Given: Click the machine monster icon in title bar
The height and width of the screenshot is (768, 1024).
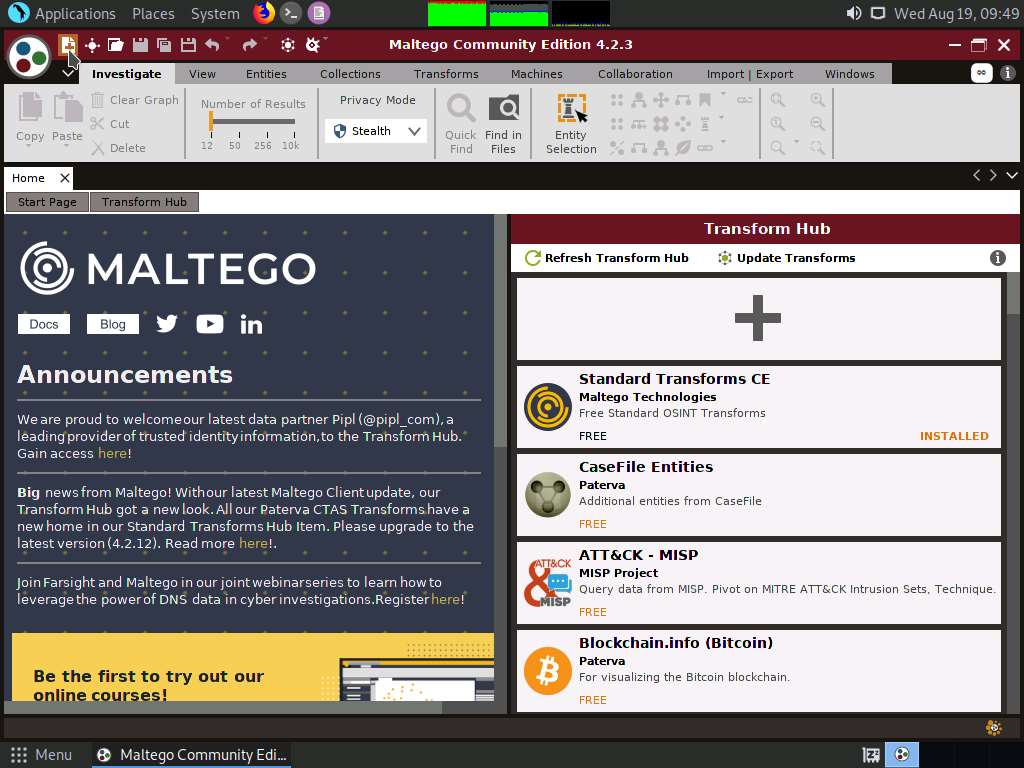Looking at the screenshot, I should pyautogui.click(x=313, y=45).
